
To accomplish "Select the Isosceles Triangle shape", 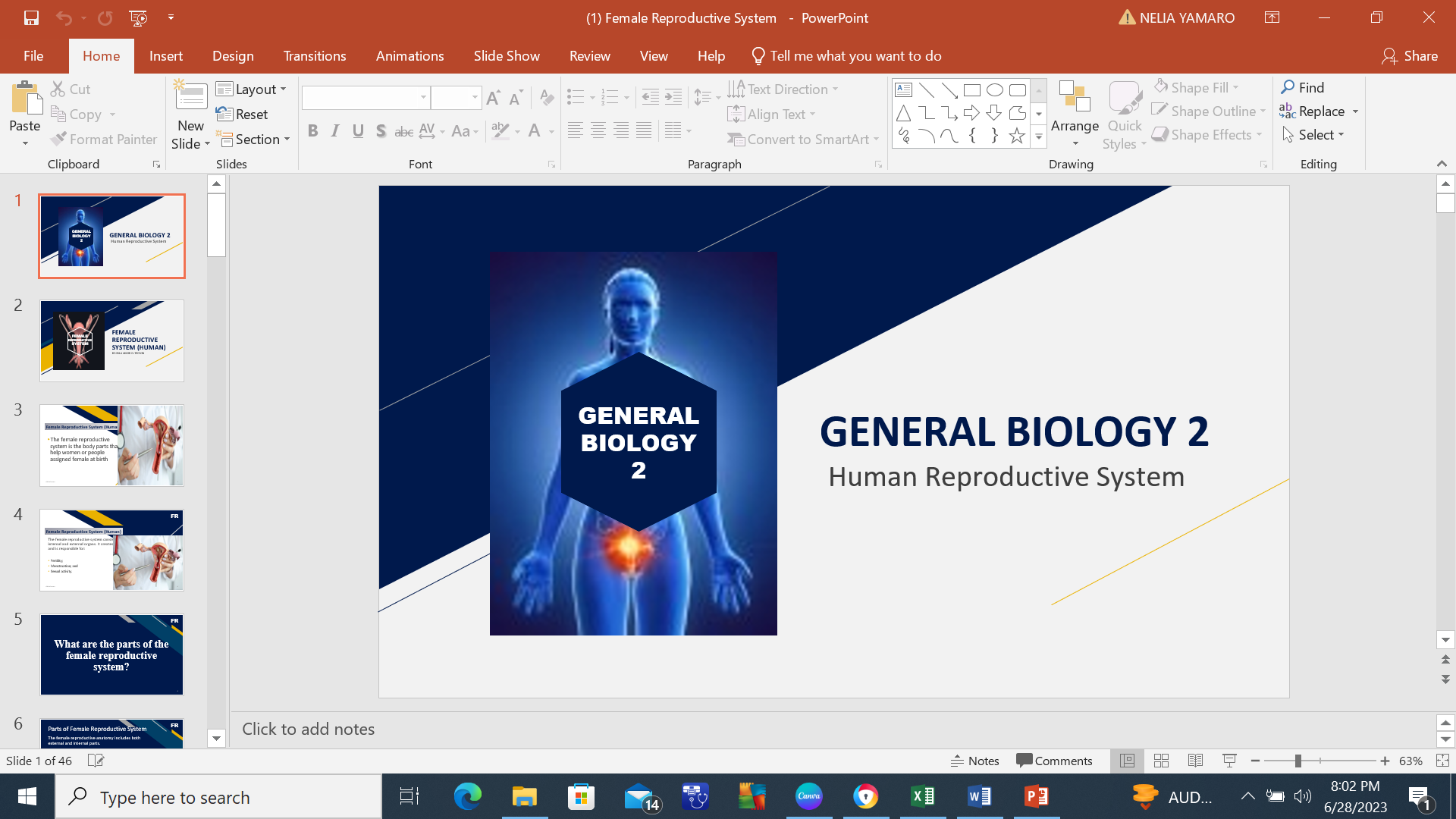I will (904, 113).
